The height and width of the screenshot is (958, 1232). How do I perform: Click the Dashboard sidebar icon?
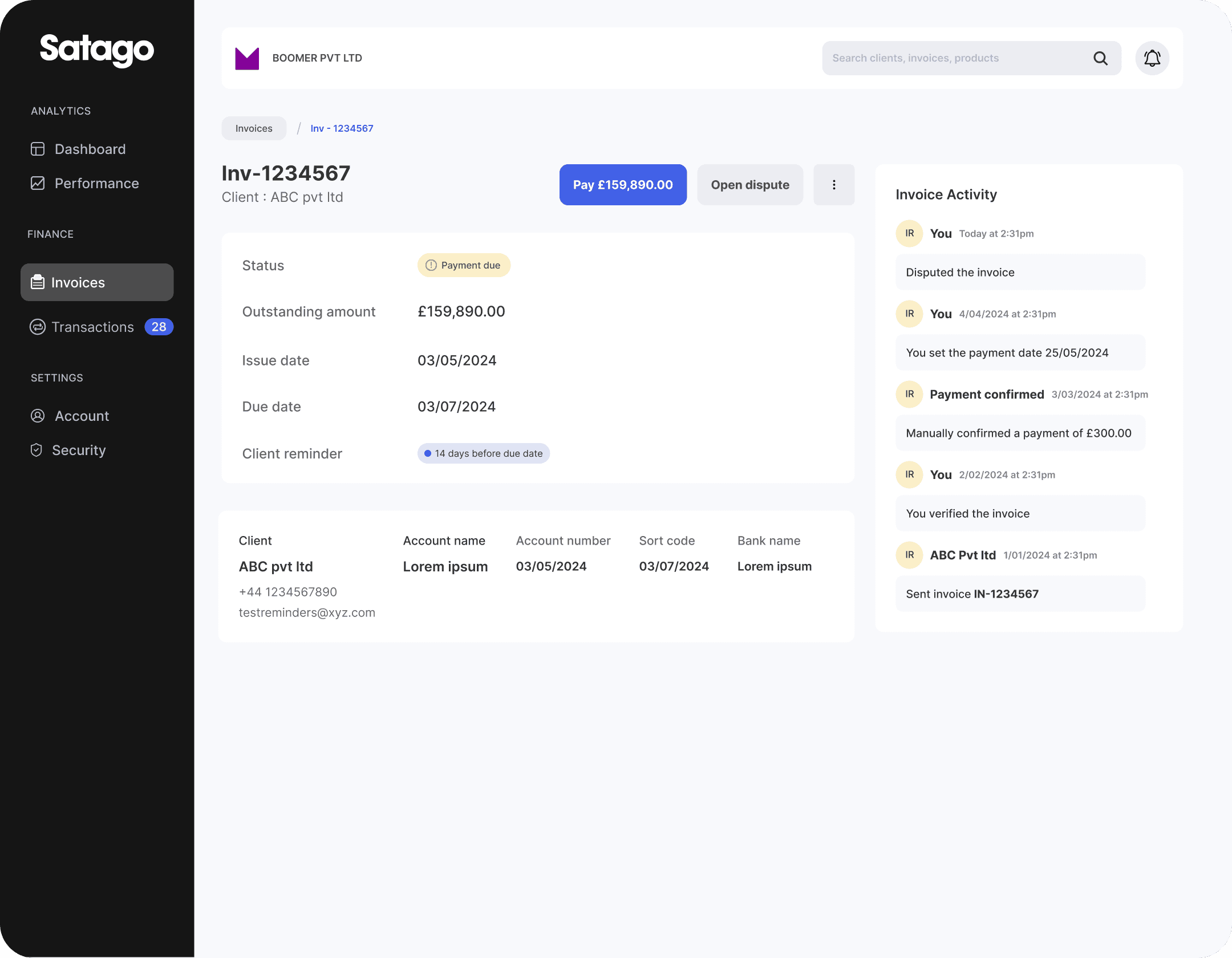38,149
